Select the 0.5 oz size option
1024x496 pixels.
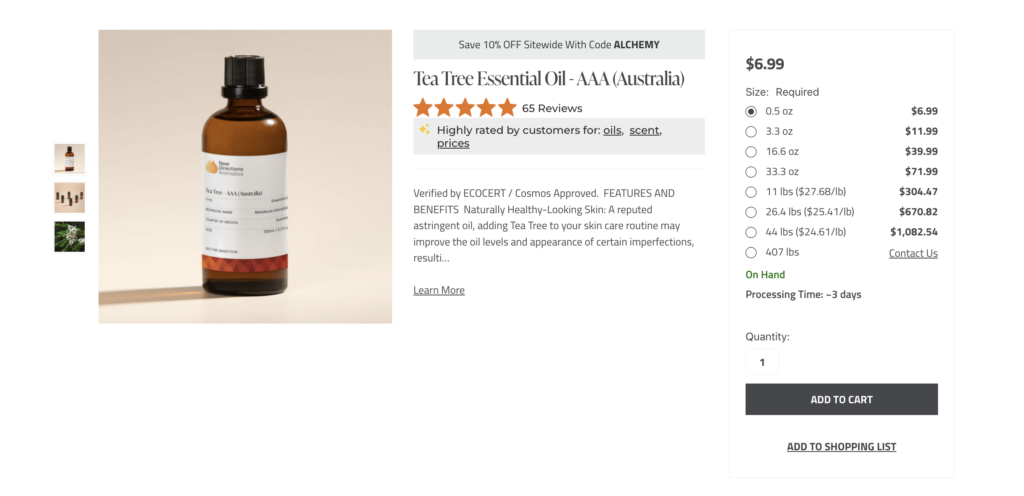pyautogui.click(x=752, y=111)
